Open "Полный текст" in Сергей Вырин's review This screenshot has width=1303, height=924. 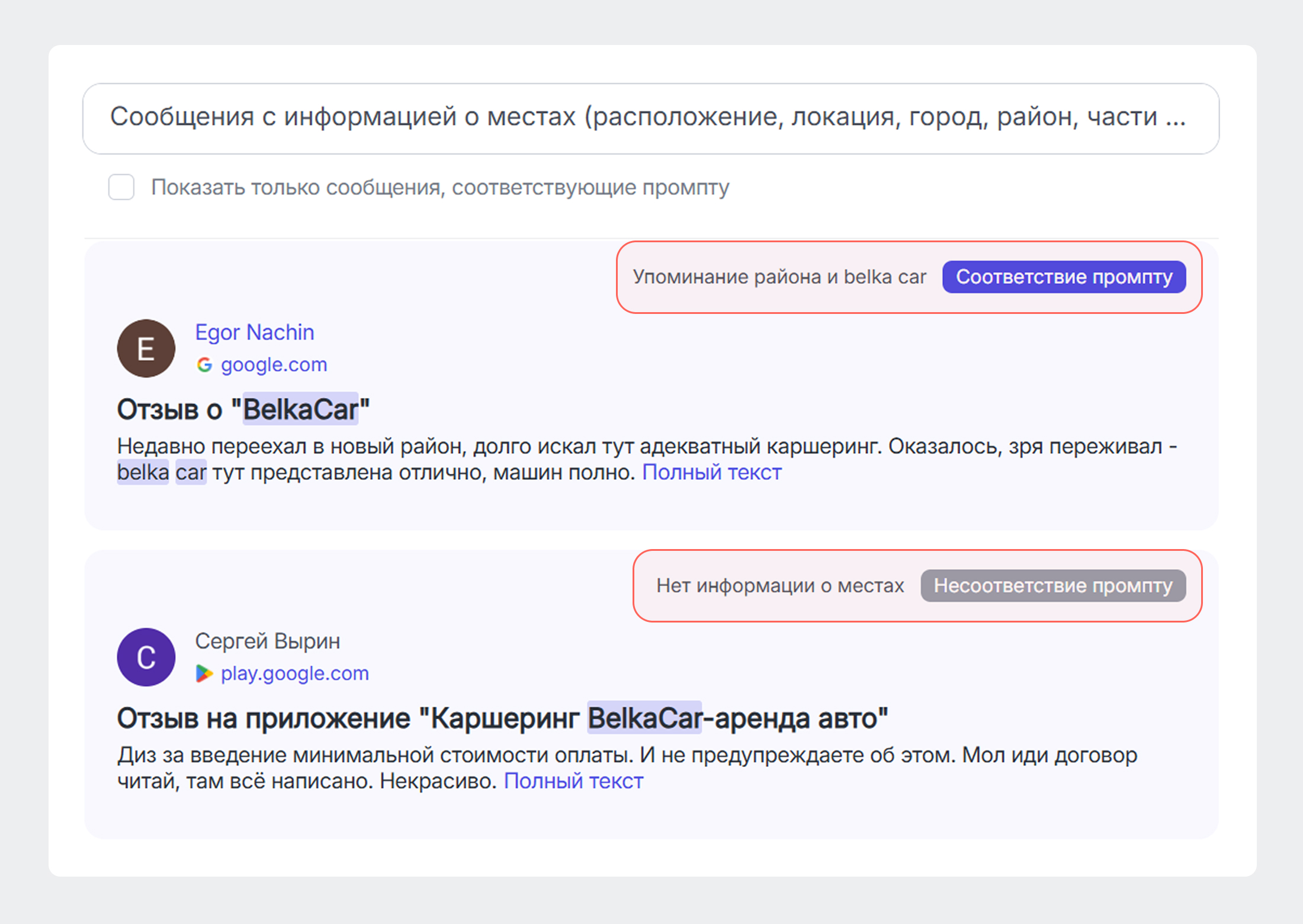[573, 781]
